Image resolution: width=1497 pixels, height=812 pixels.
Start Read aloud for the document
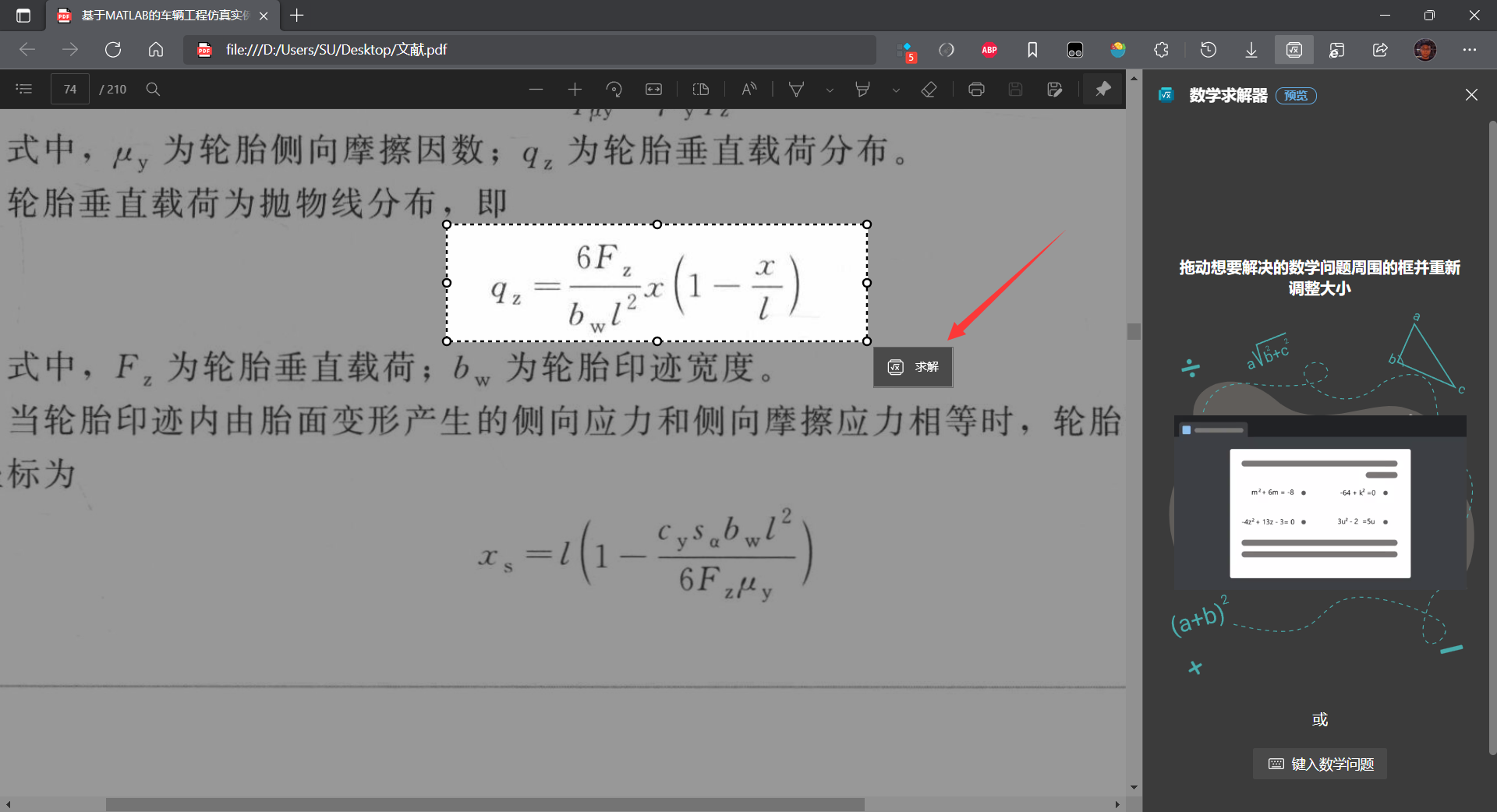(748, 89)
